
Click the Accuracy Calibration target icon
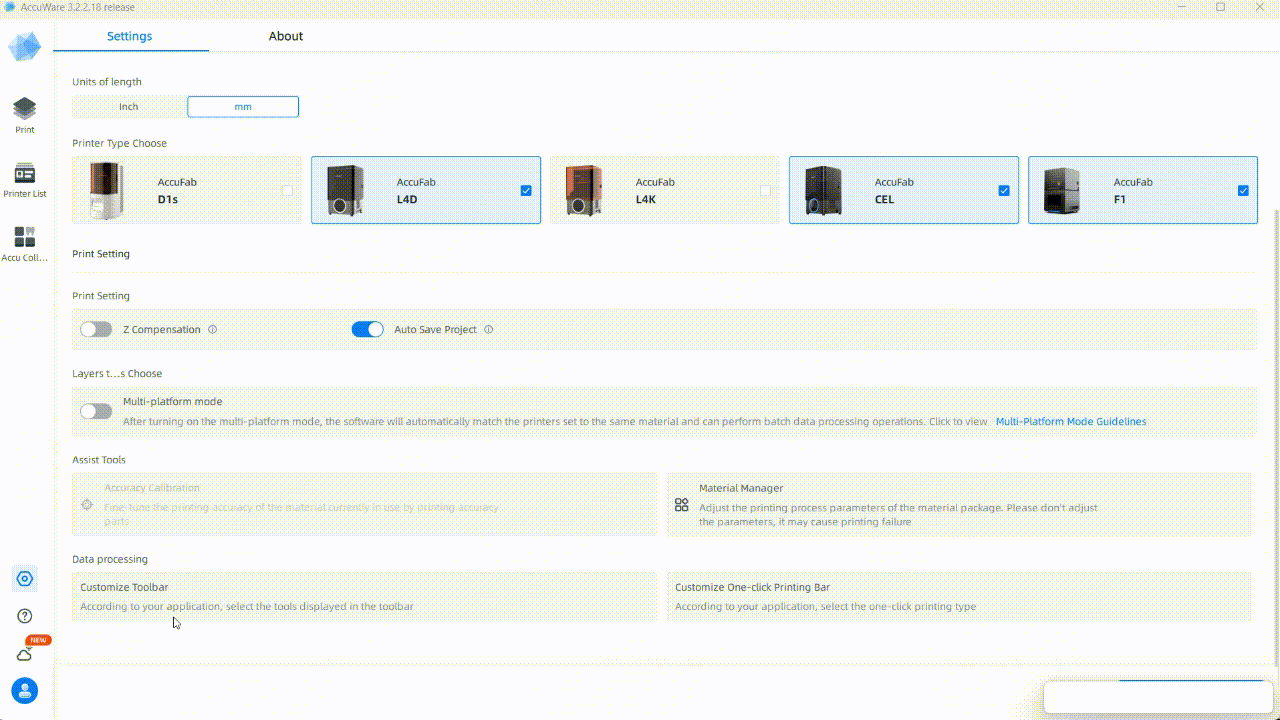87,505
